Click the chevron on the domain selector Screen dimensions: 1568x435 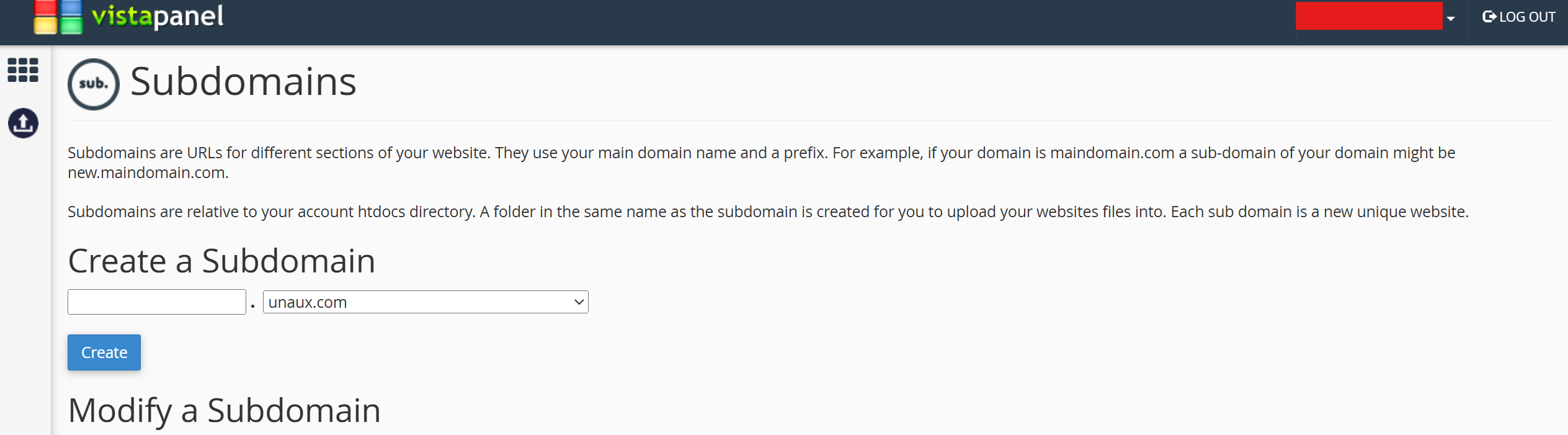pos(579,302)
